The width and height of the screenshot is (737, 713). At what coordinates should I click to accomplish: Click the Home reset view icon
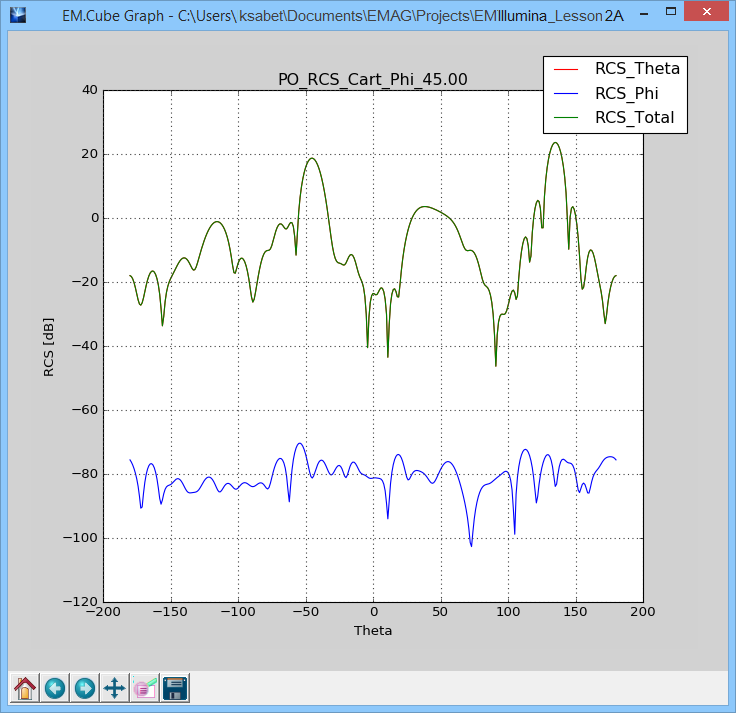click(x=25, y=688)
